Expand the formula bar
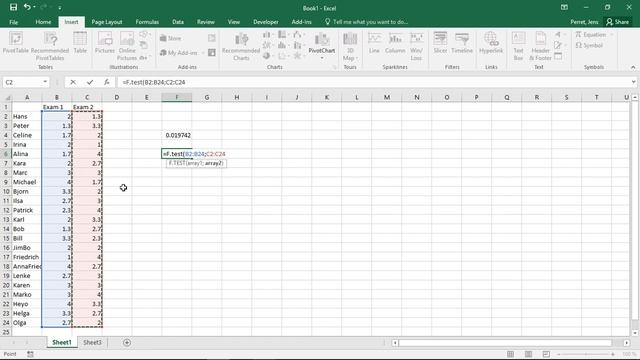The image size is (640, 360). pyautogui.click(x=633, y=82)
